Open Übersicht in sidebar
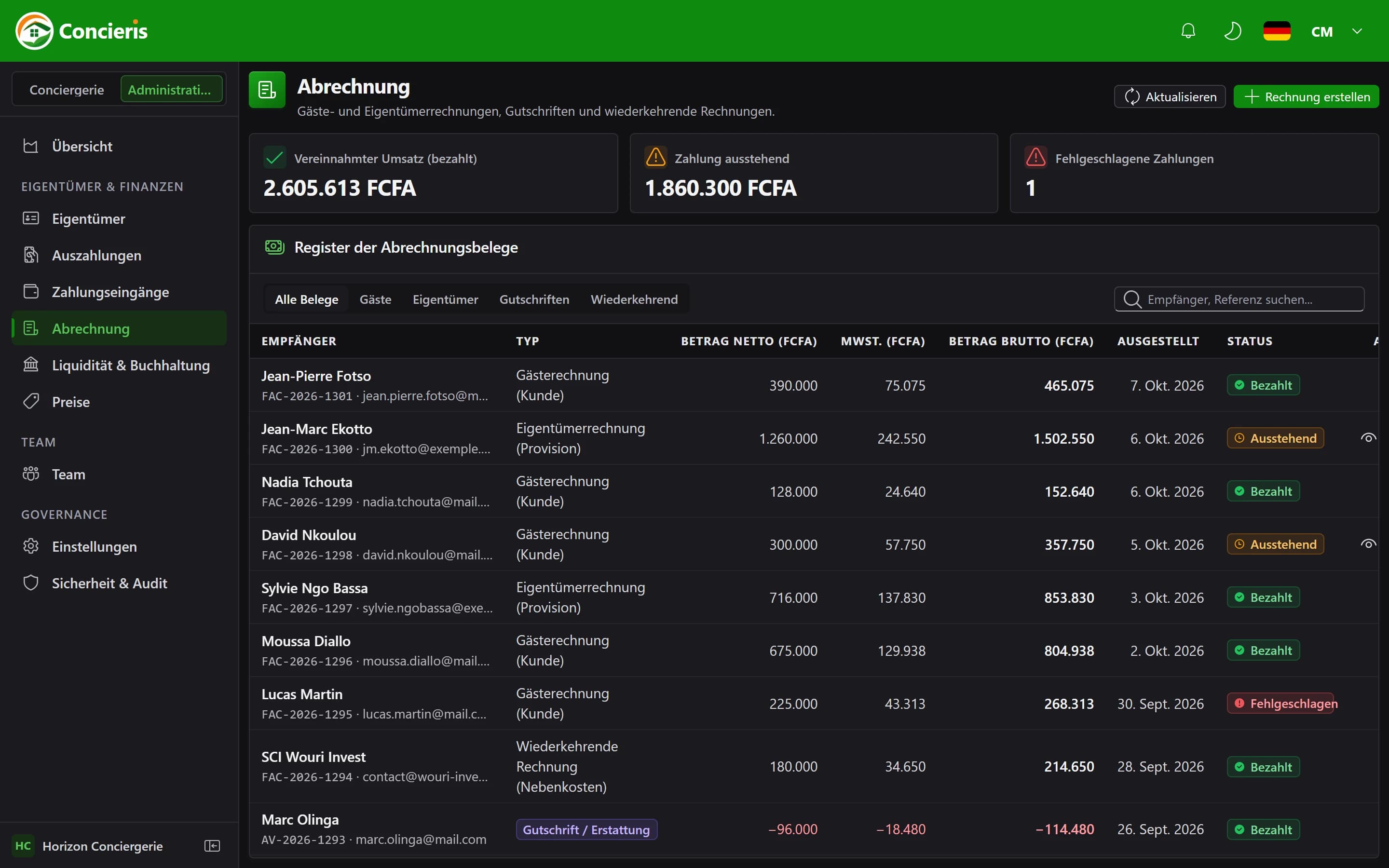1389x868 pixels. pyautogui.click(x=119, y=147)
